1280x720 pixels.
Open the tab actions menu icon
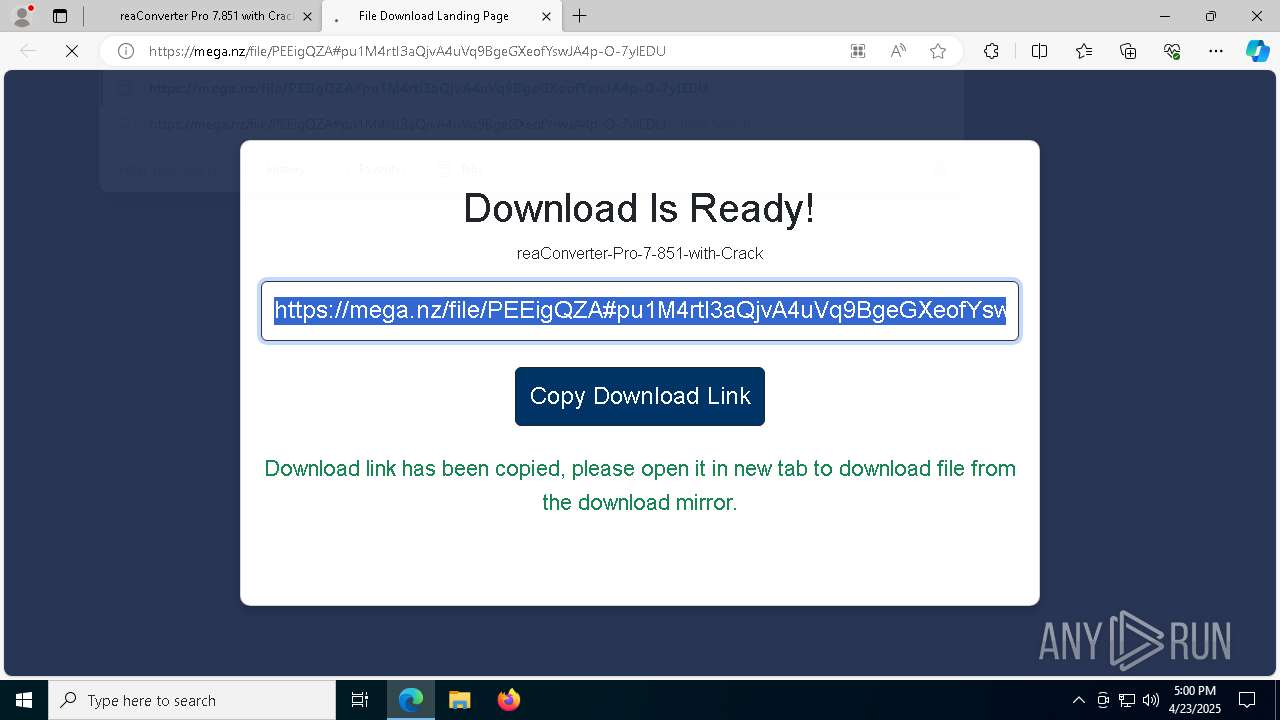coord(60,16)
